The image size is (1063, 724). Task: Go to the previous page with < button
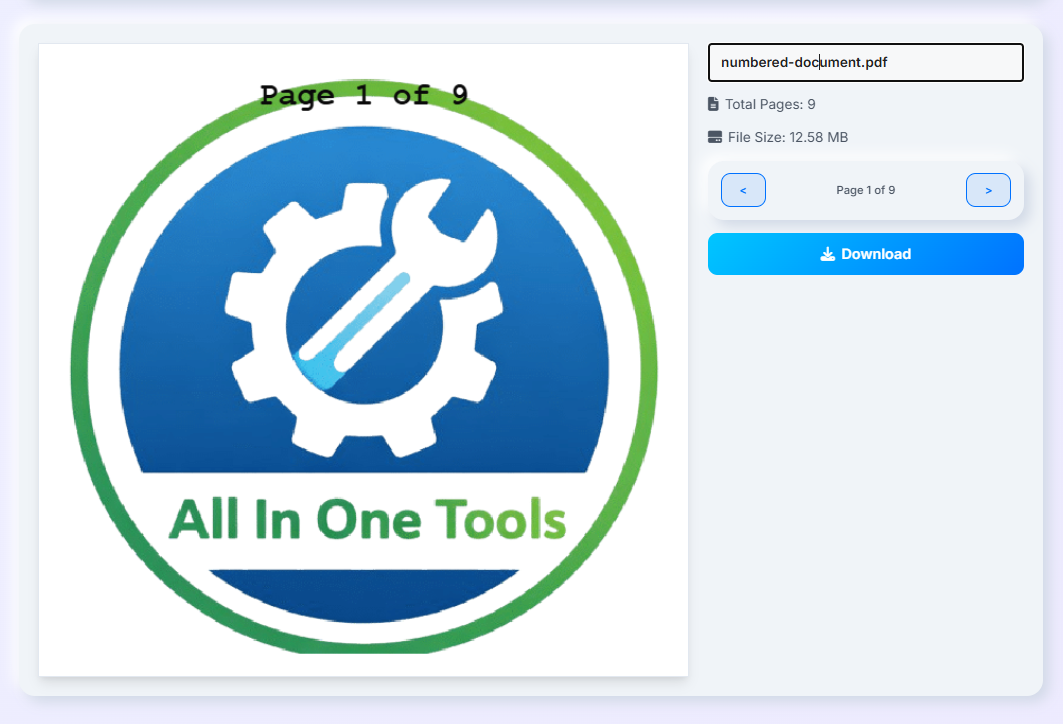click(x=743, y=190)
